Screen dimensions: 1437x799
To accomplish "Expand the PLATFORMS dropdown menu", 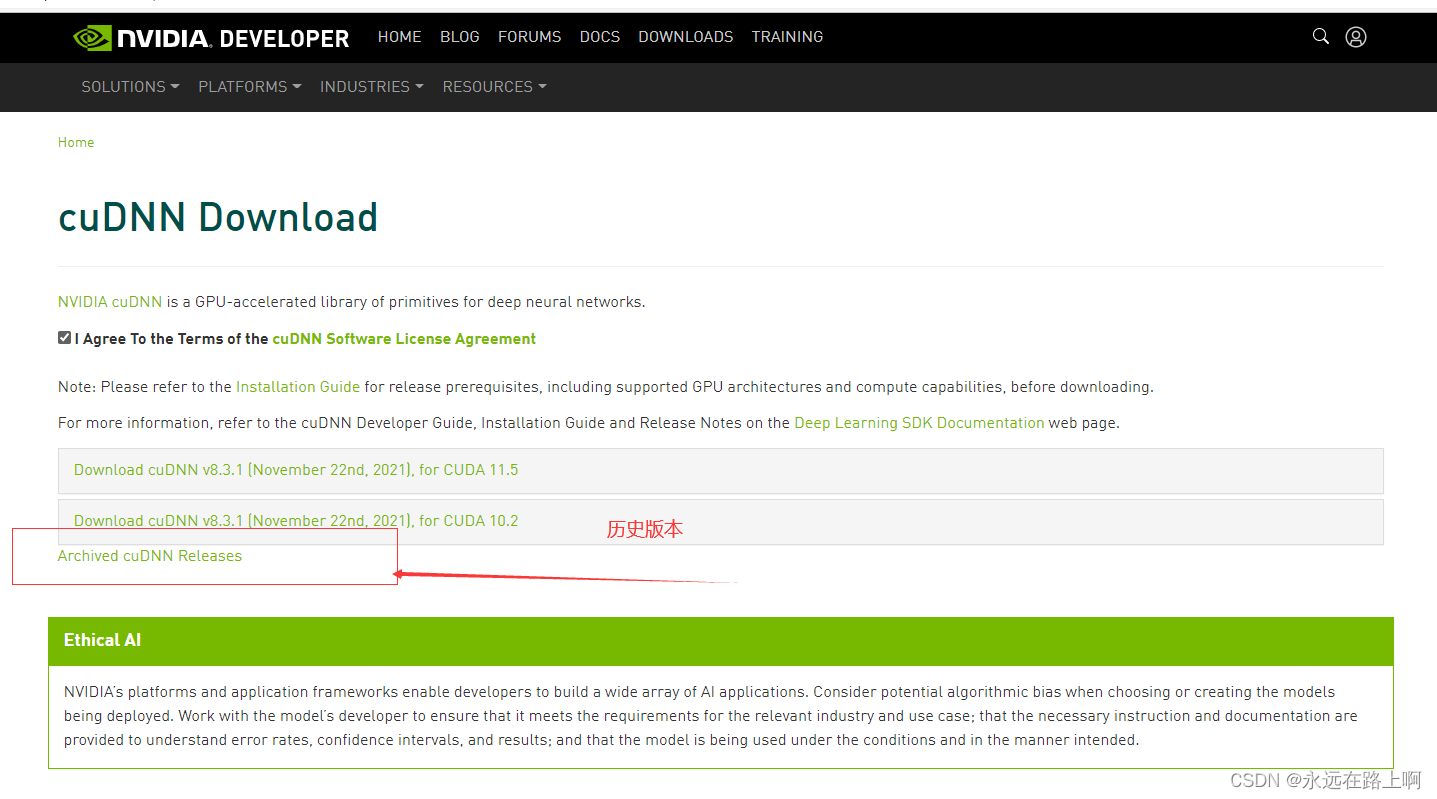I will (249, 87).
